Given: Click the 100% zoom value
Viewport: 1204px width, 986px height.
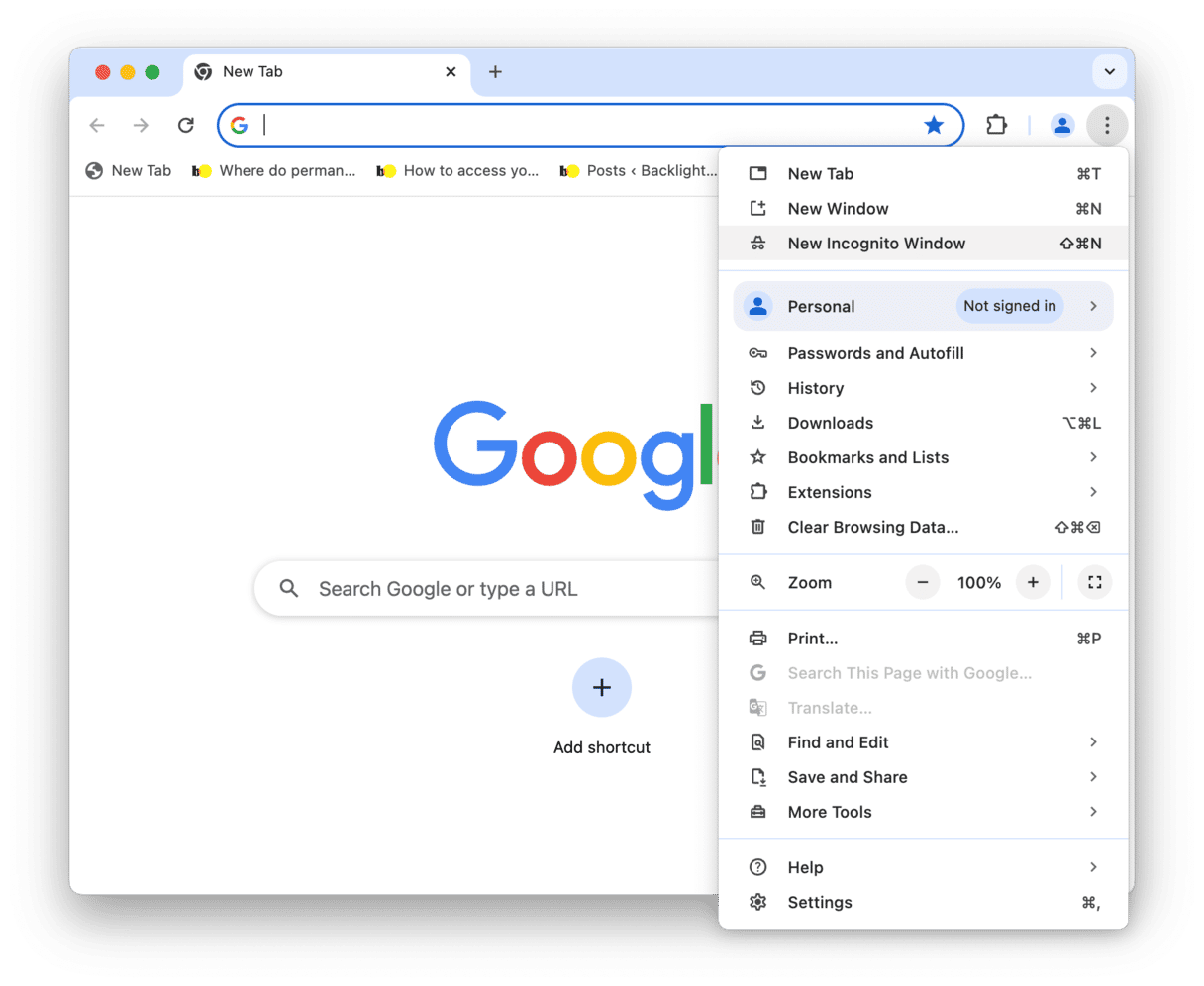Looking at the screenshot, I should (x=978, y=583).
